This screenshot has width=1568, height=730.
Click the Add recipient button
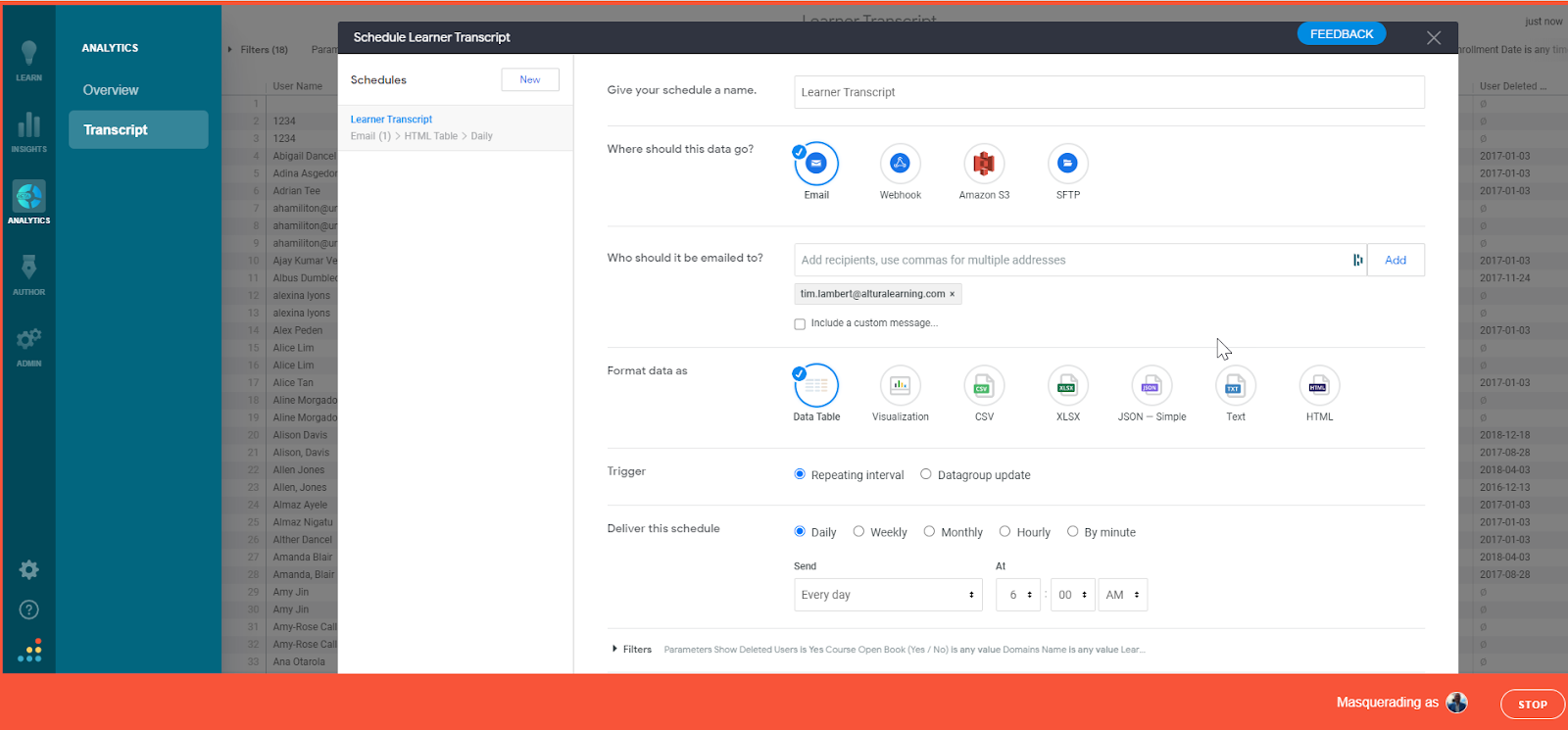[x=1396, y=260]
